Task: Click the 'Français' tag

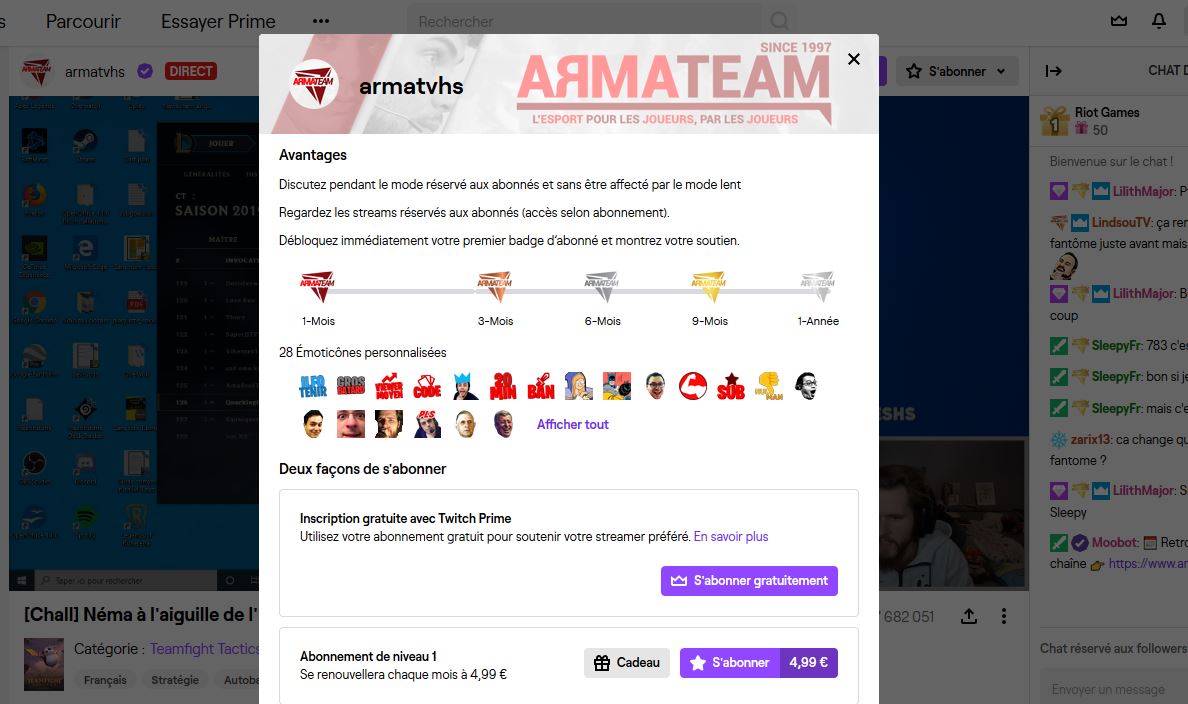Action: coord(105,680)
